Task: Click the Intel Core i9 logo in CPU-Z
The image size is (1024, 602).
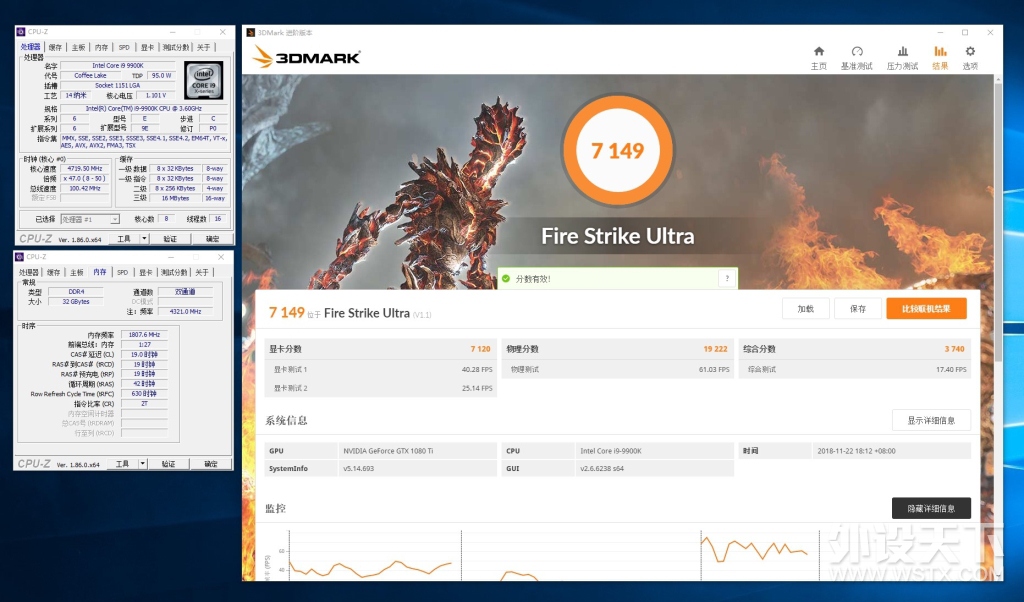Action: pyautogui.click(x=204, y=80)
